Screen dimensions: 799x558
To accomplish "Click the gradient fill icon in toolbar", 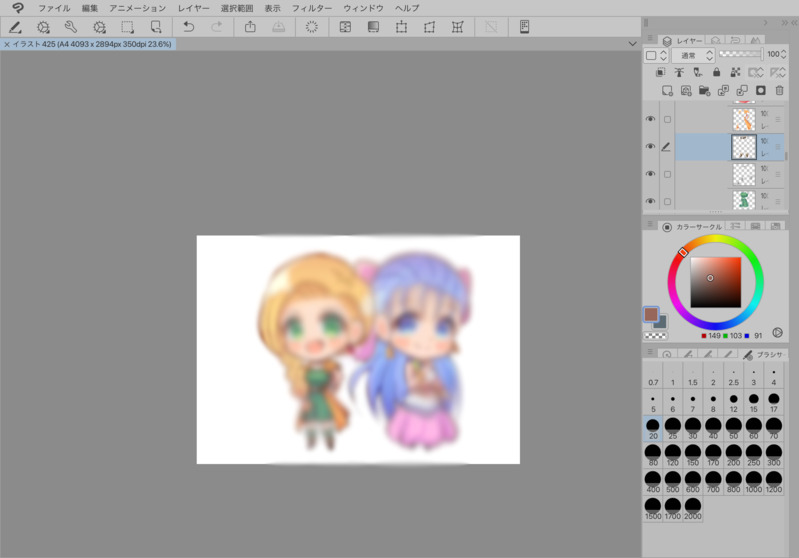I will 373,27.
